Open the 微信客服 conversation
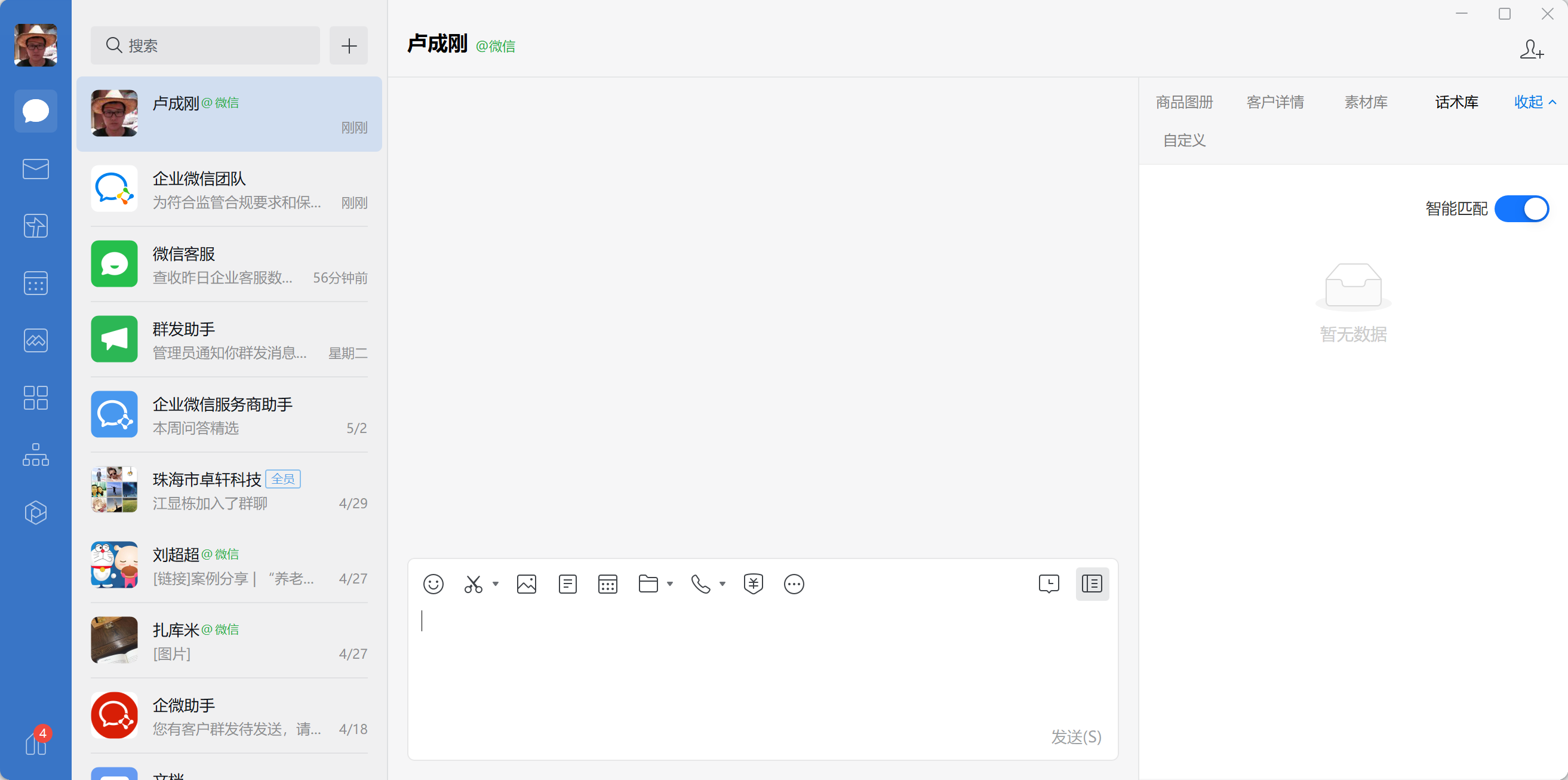1568x780 pixels. click(229, 264)
